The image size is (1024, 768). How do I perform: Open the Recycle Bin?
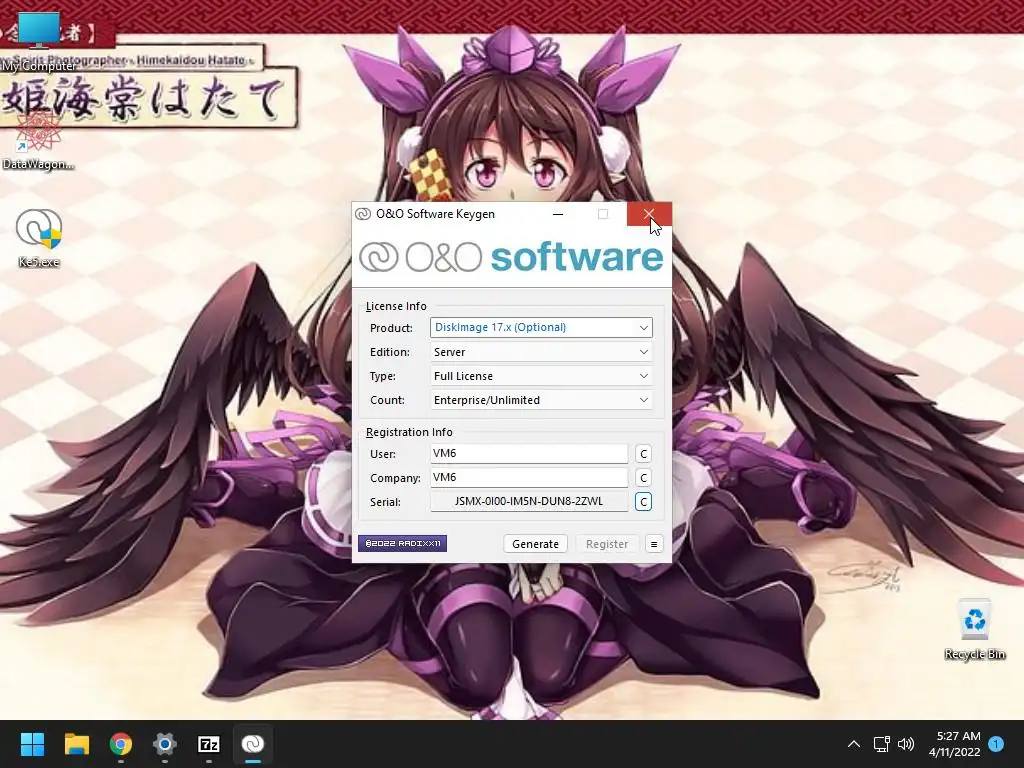(x=974, y=630)
